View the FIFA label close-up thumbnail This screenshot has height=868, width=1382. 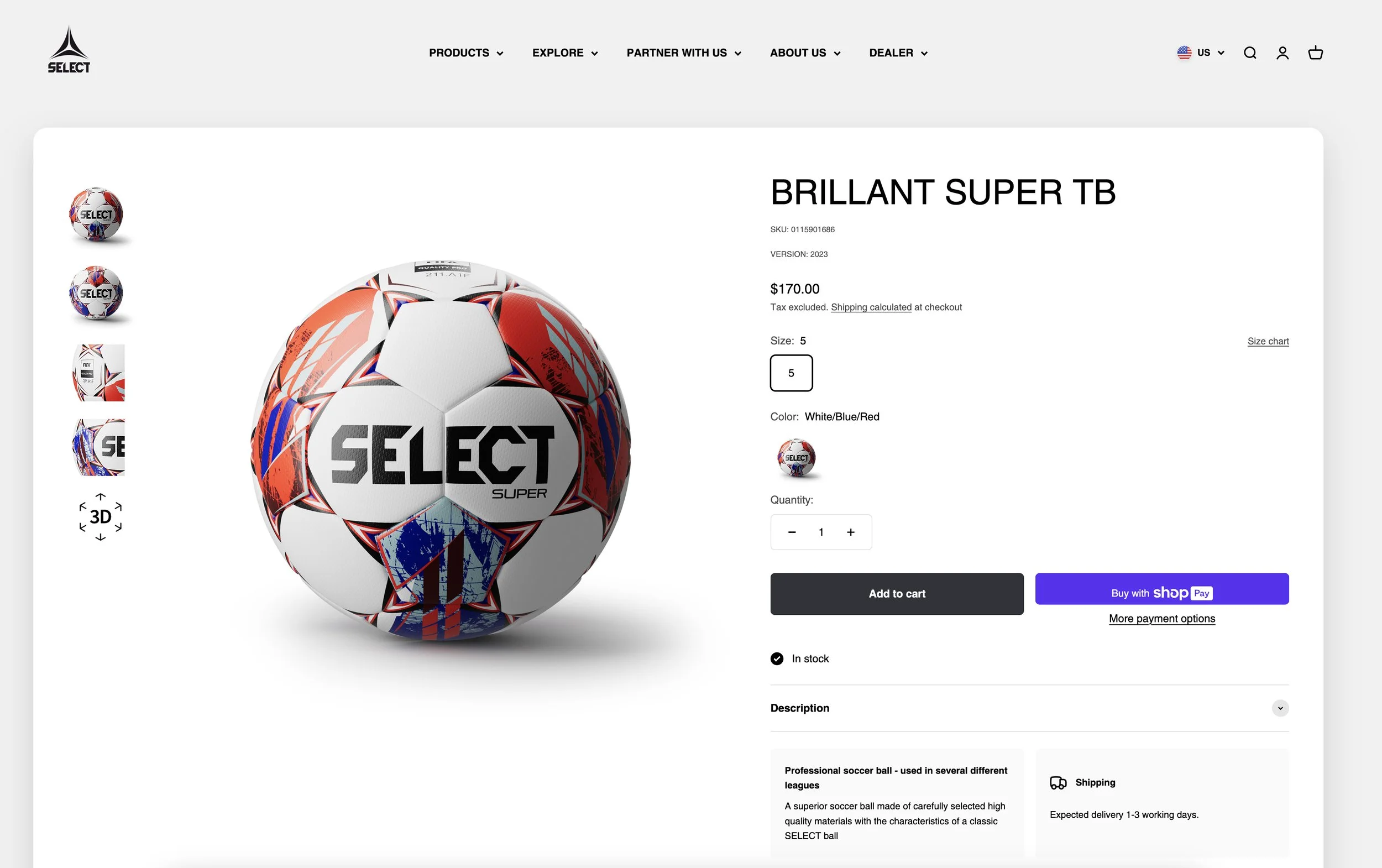(99, 373)
